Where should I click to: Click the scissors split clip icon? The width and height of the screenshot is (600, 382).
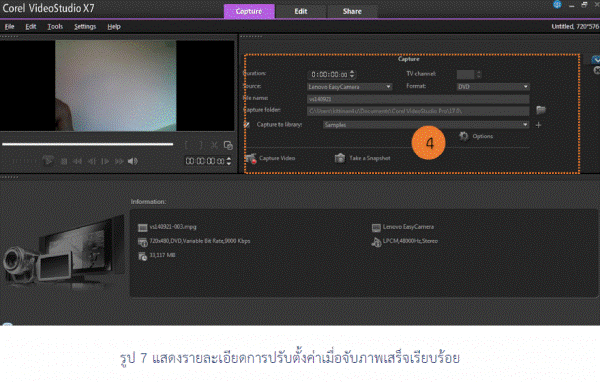tap(214, 145)
